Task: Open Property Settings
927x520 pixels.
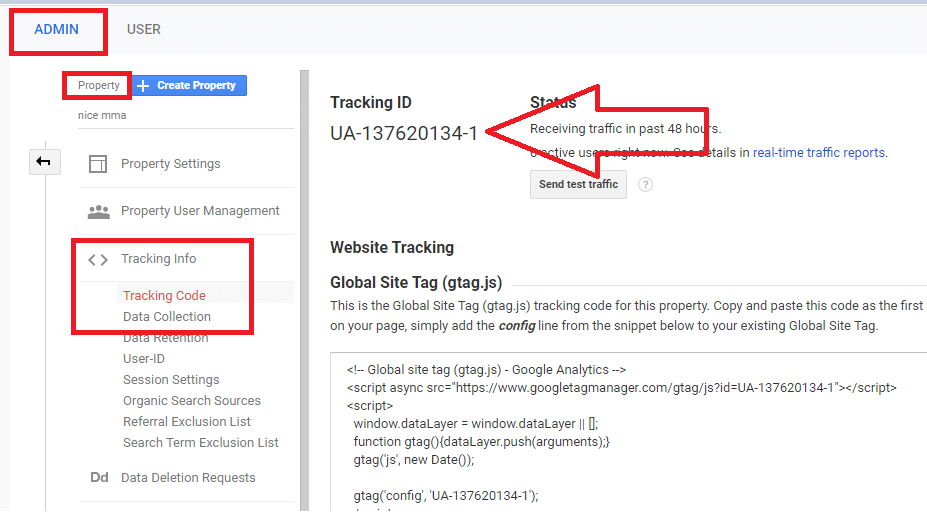Action: [x=170, y=164]
